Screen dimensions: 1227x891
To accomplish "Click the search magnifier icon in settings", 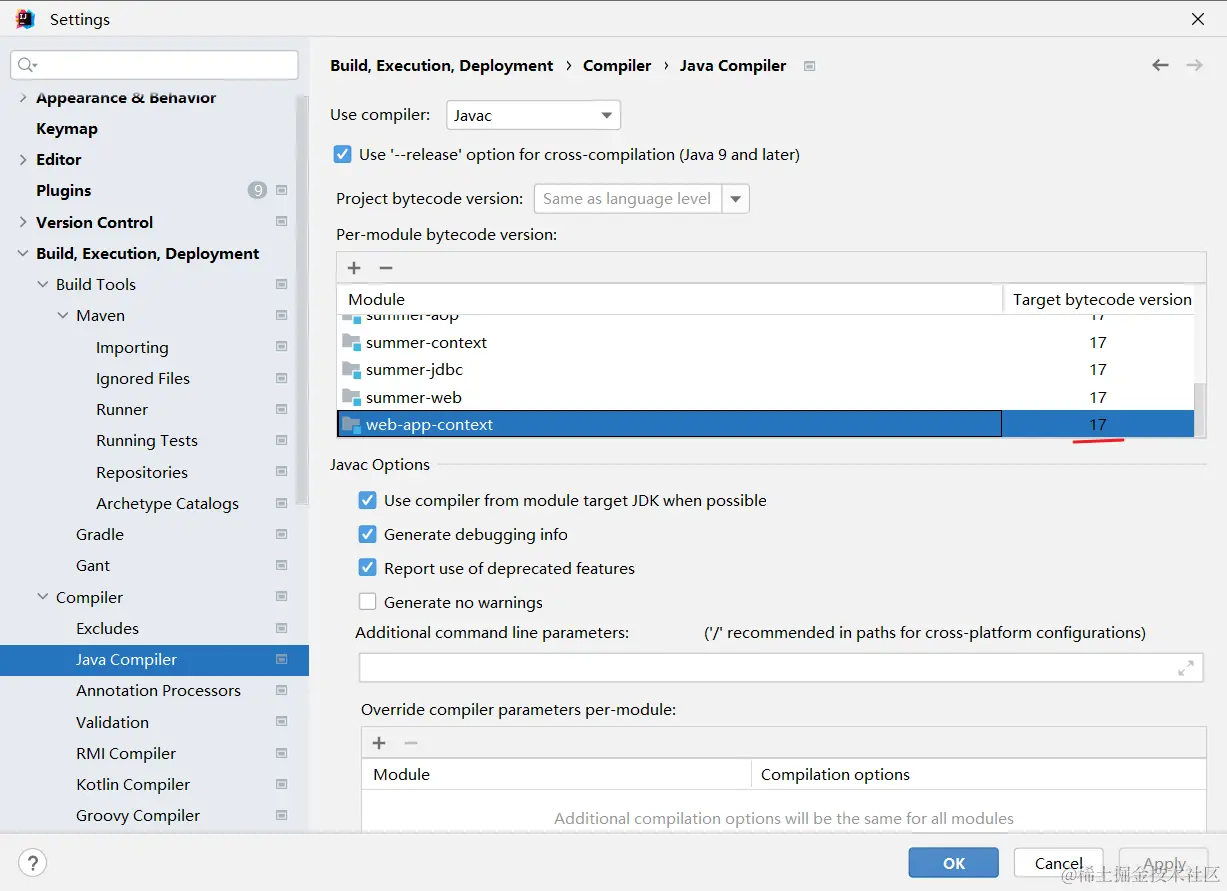I will (26, 65).
